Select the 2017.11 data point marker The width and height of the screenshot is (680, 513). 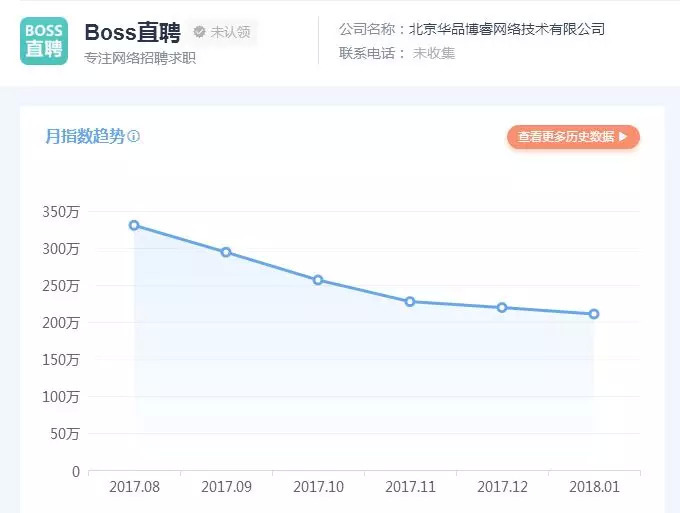click(x=410, y=301)
